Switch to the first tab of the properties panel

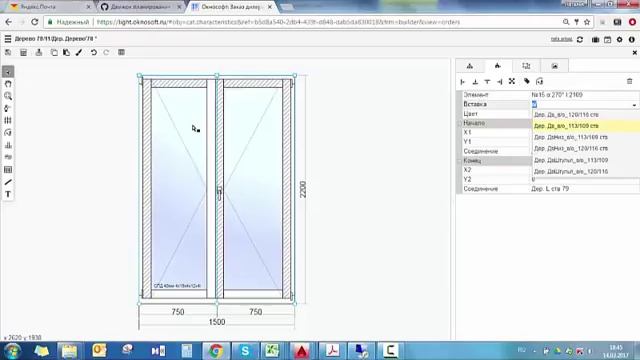470,66
